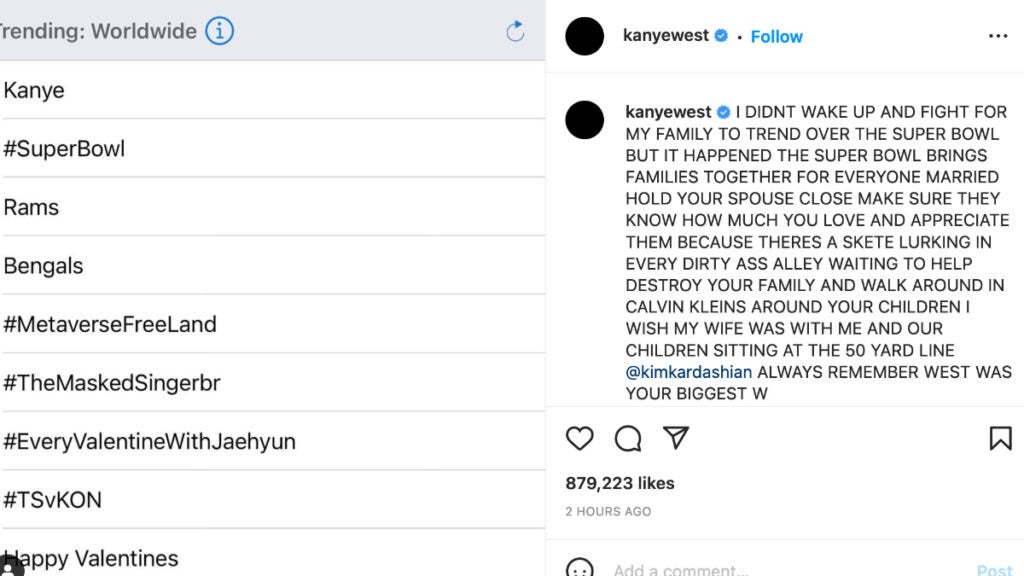Follow kanyewest

click(776, 36)
